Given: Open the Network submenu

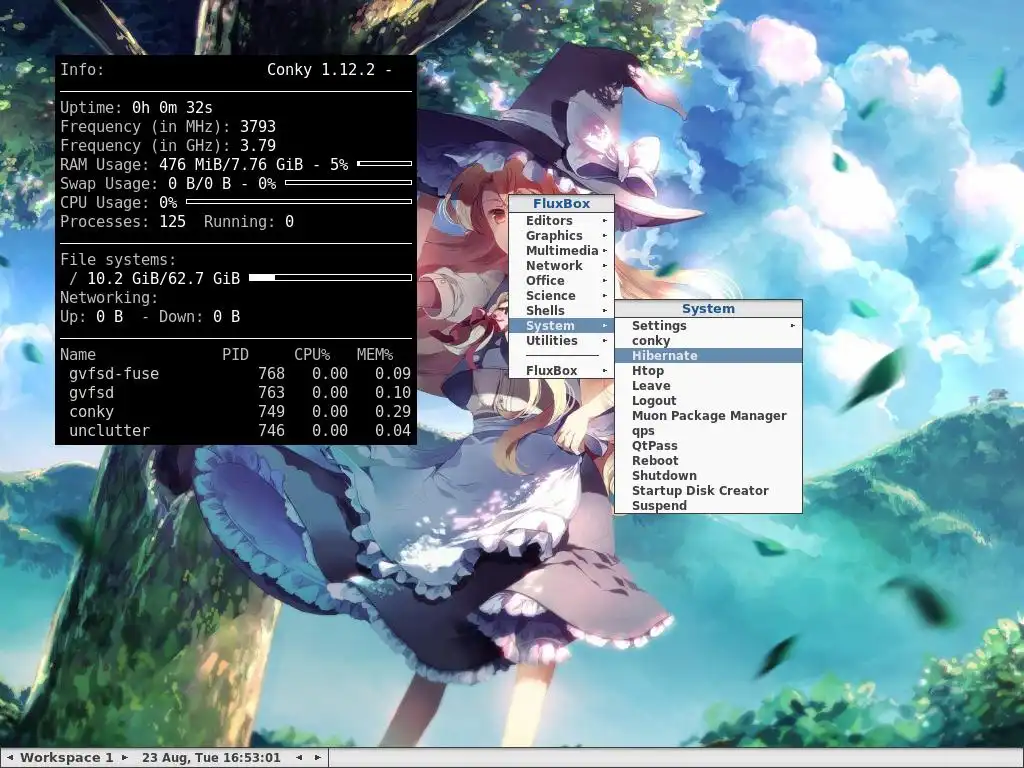Looking at the screenshot, I should click(x=561, y=266).
